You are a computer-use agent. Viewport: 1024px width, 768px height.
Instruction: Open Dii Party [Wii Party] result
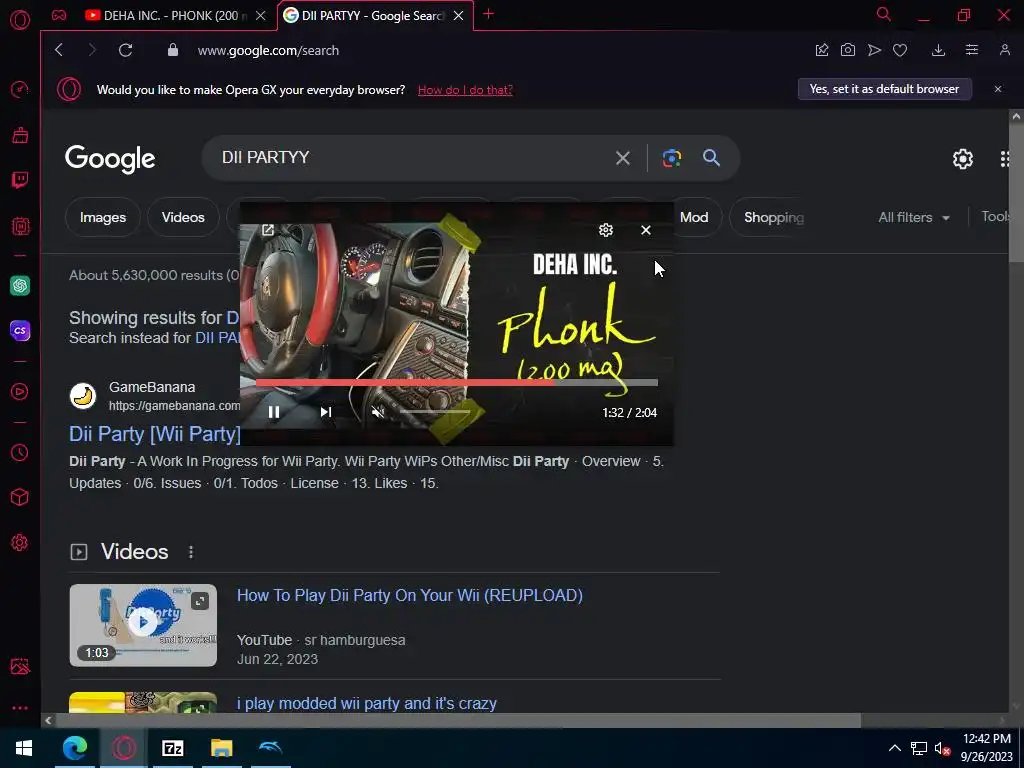pyautogui.click(x=155, y=434)
